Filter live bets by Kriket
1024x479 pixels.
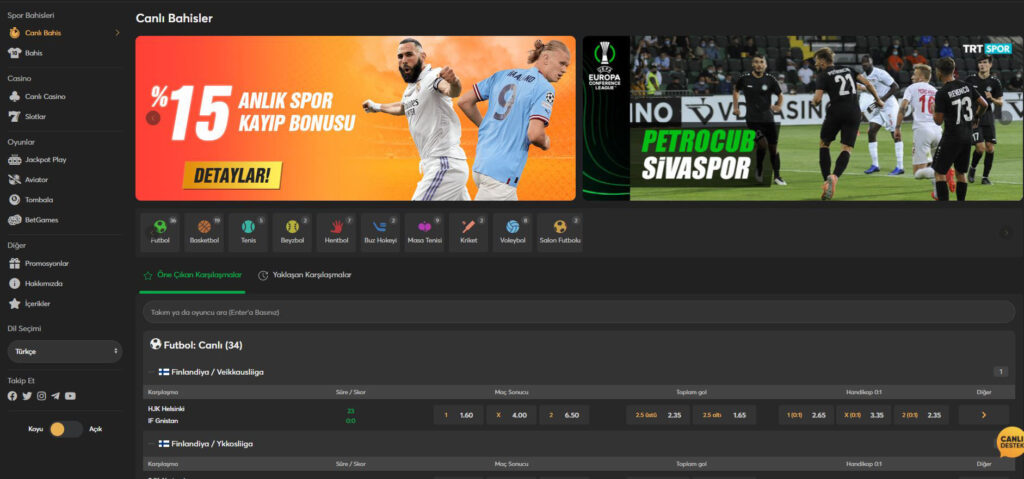(468, 232)
